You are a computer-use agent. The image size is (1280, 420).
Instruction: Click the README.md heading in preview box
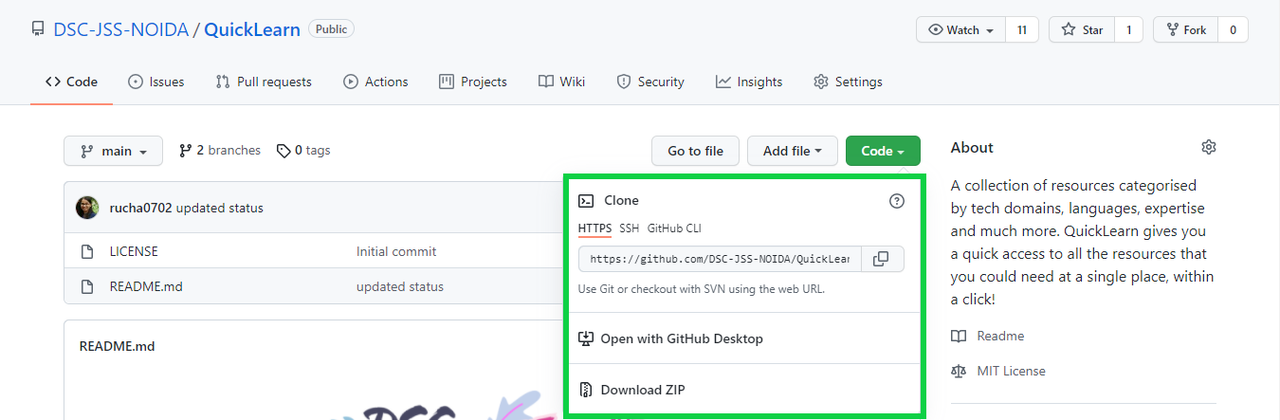(x=117, y=346)
